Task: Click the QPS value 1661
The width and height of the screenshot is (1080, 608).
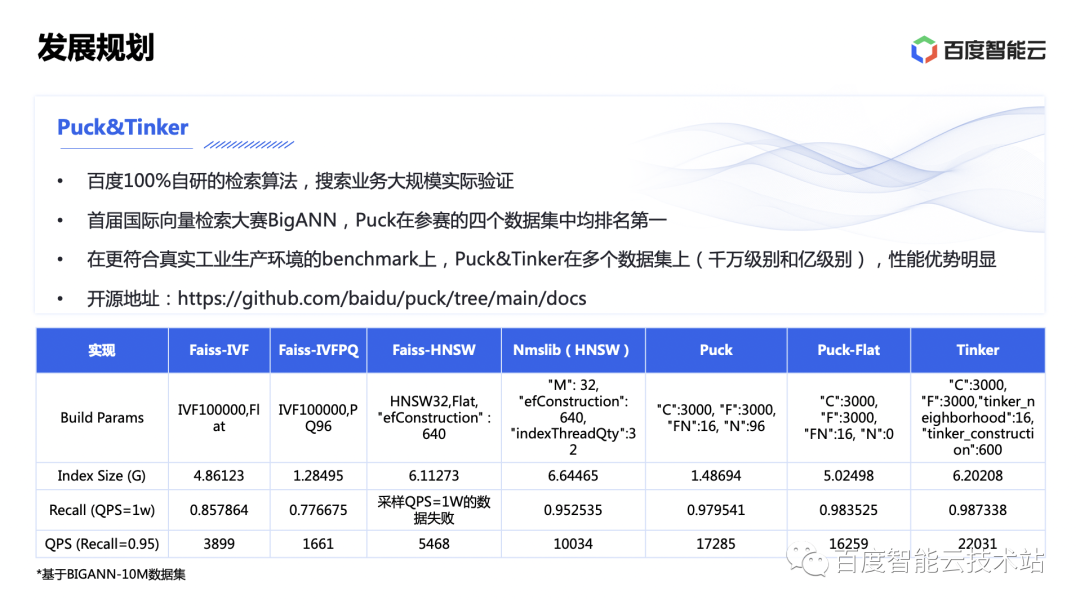Action: [318, 544]
